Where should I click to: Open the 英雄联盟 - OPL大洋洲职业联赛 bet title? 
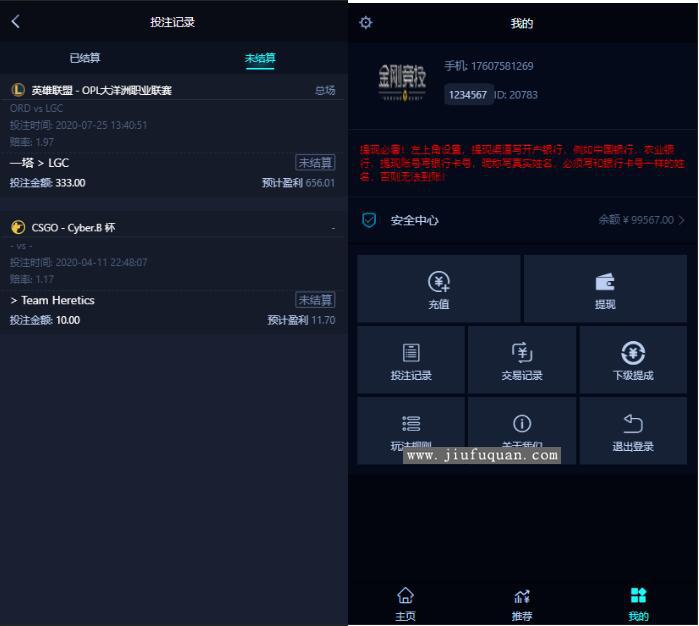click(x=101, y=91)
